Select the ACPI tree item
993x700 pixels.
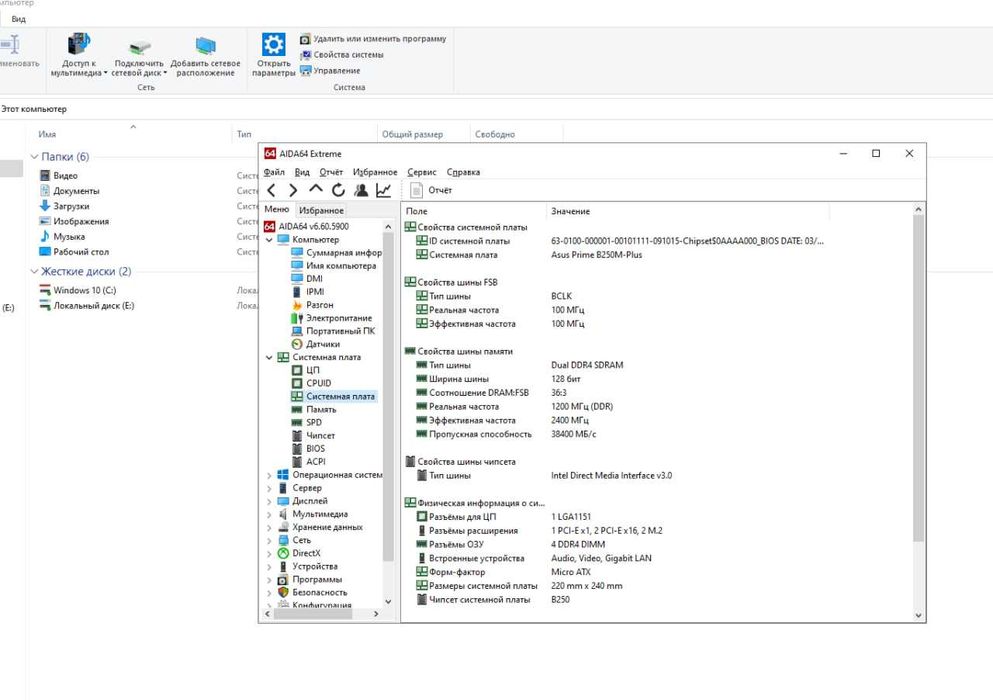308,462
